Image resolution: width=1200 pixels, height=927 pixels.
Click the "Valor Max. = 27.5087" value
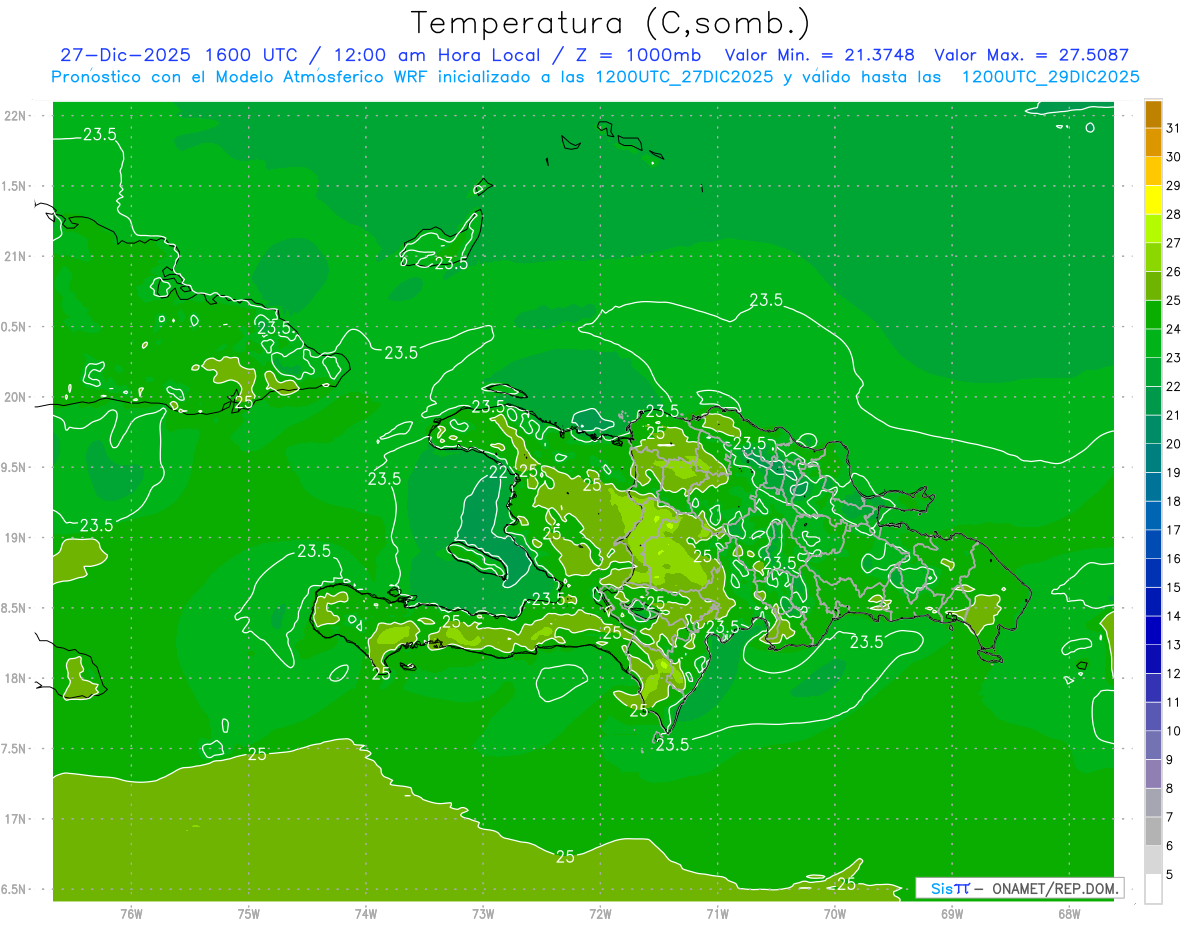coord(1031,55)
